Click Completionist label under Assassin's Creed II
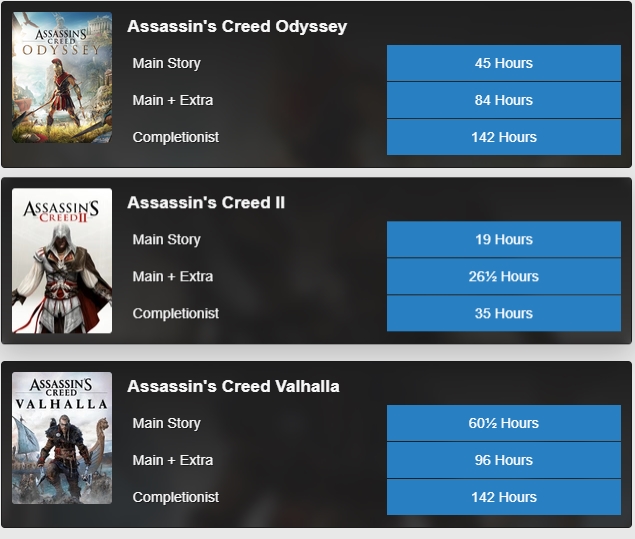The width and height of the screenshot is (635, 539). point(176,314)
